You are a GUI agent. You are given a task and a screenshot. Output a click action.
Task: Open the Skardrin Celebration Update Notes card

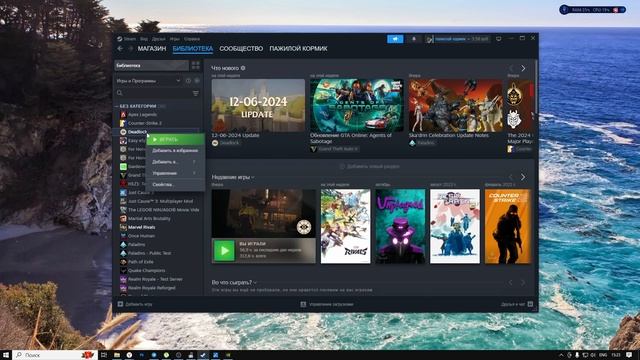455,105
